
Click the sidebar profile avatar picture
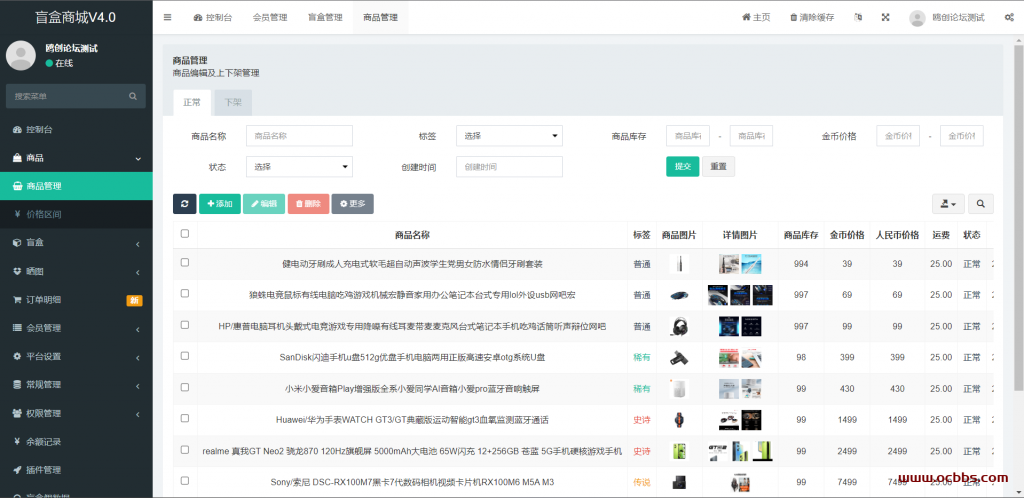[x=21, y=55]
